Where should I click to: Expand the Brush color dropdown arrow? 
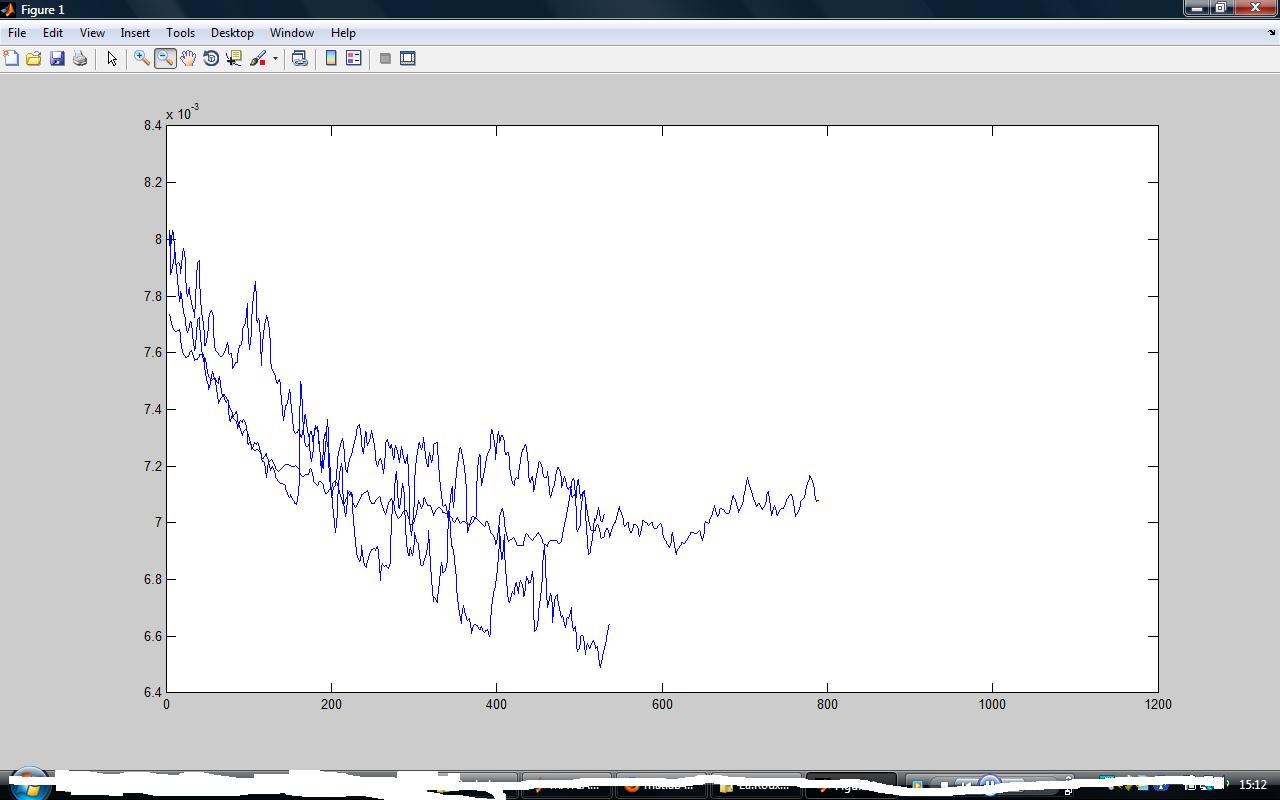[275, 59]
